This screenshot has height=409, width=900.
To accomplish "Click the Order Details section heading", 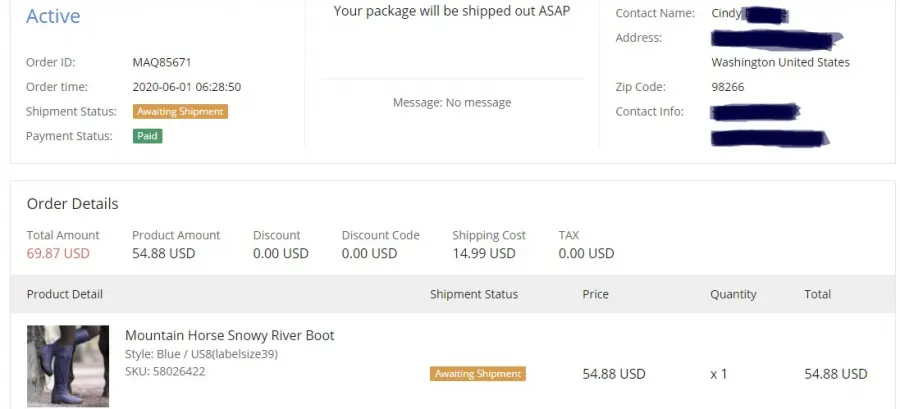I will click(72, 204).
